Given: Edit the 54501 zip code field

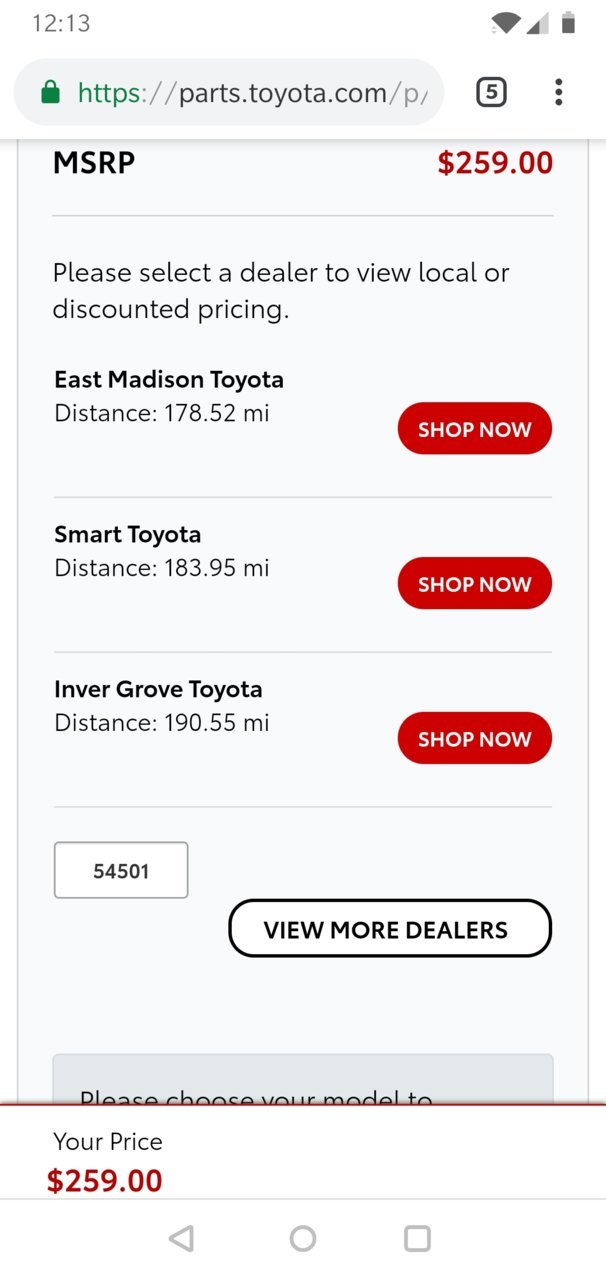Looking at the screenshot, I should point(121,871).
